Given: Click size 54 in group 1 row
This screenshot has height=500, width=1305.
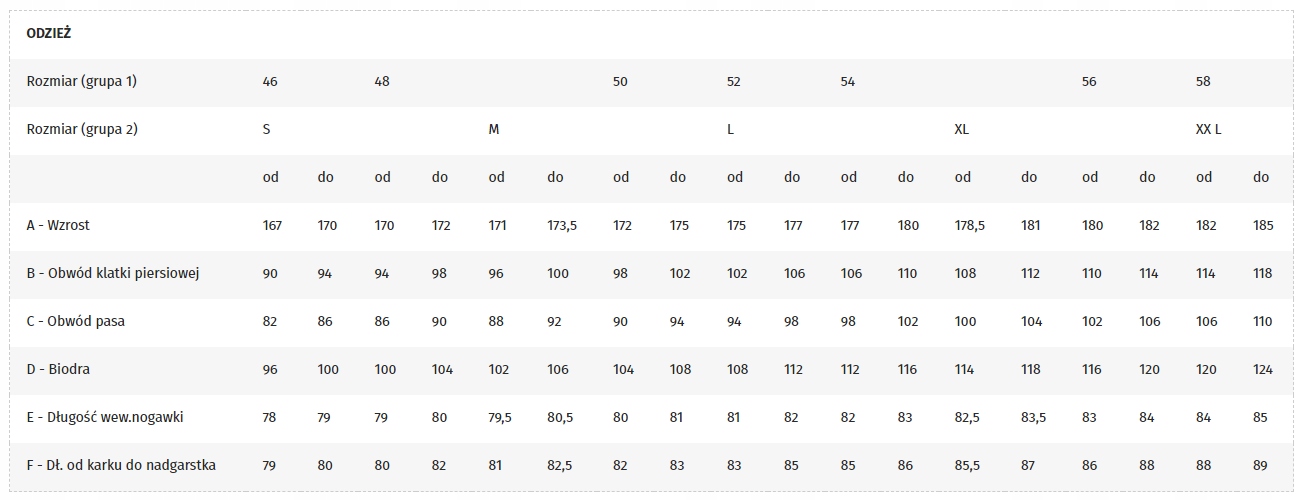Looking at the screenshot, I should tap(848, 81).
